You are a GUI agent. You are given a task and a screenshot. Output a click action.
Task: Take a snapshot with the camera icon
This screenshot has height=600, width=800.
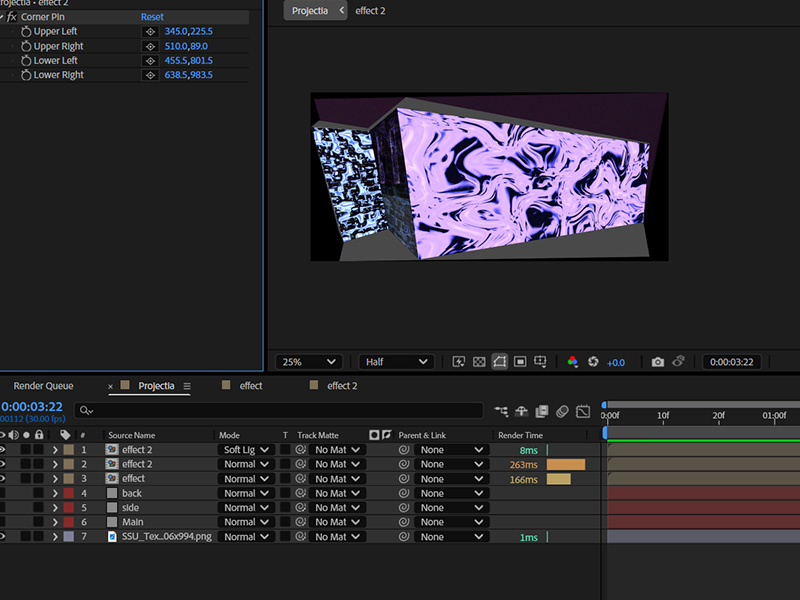pyautogui.click(x=657, y=362)
